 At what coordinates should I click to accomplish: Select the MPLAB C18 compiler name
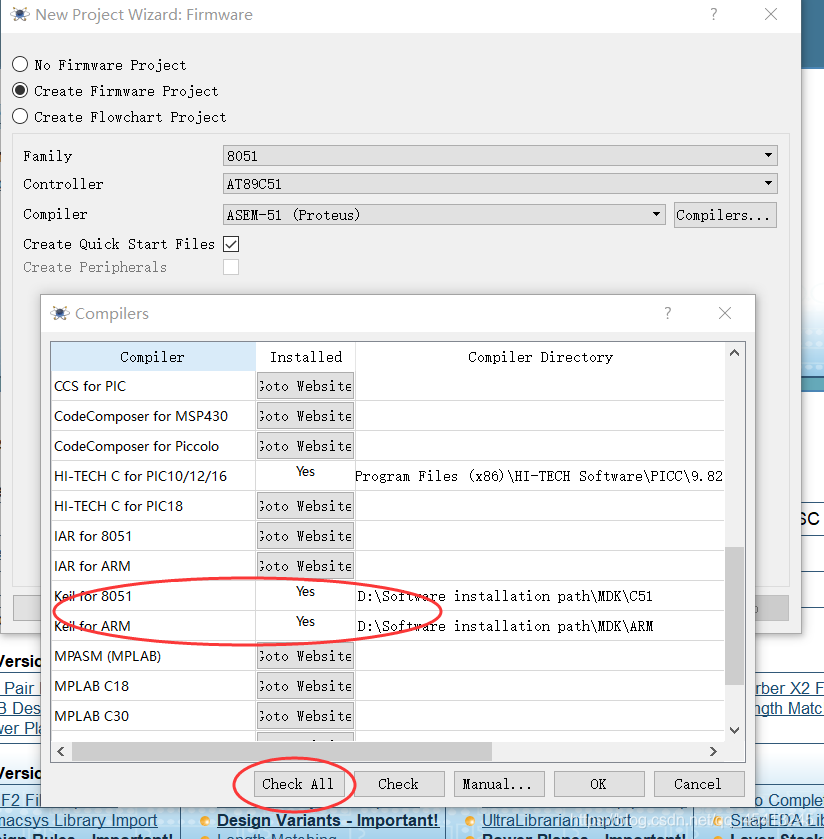click(x=91, y=685)
